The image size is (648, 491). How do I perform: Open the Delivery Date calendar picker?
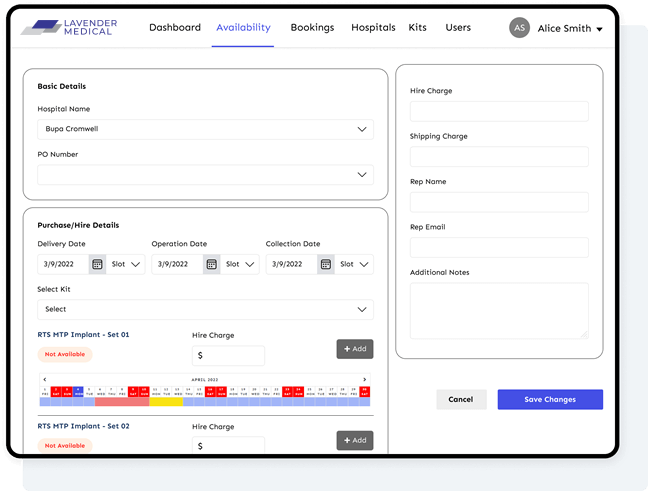click(x=97, y=264)
